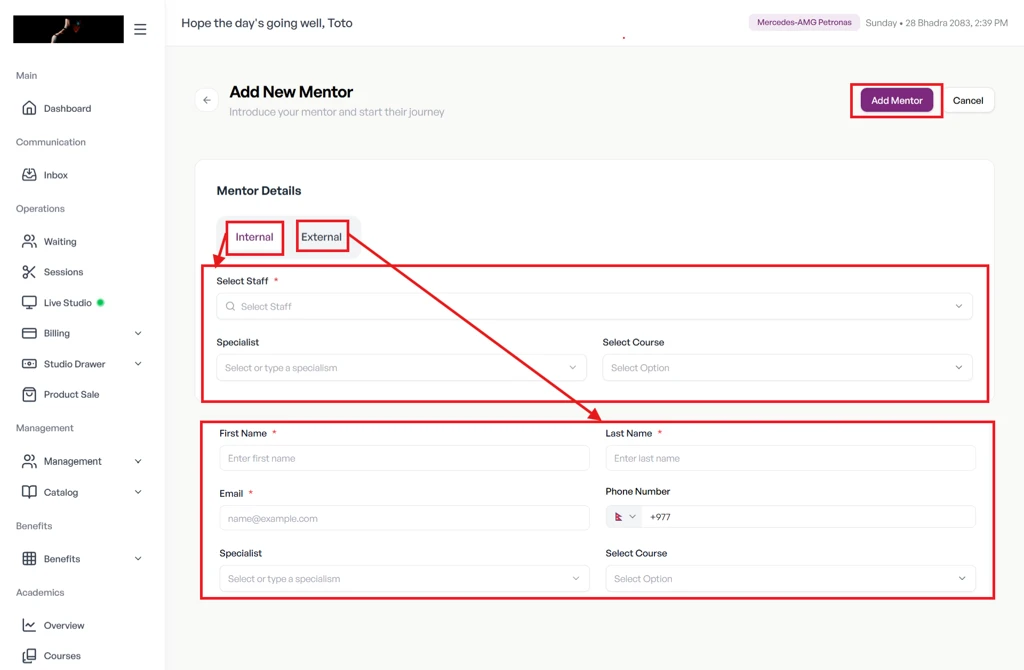Viewport: 1024px width, 670px height.
Task: Expand the Billing submenu chevron
Action: [138, 333]
